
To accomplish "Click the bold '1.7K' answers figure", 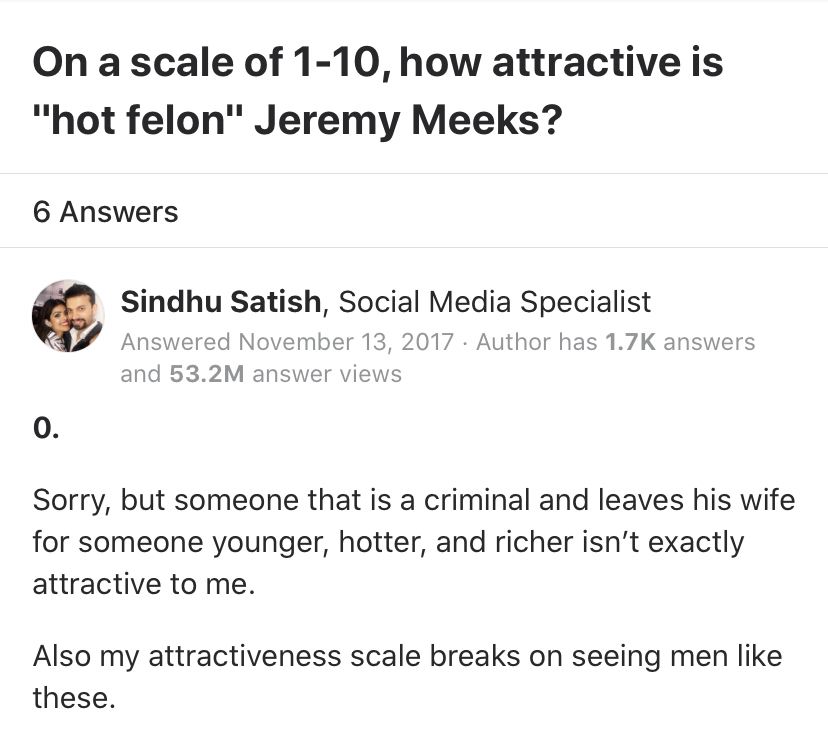I will (631, 342).
